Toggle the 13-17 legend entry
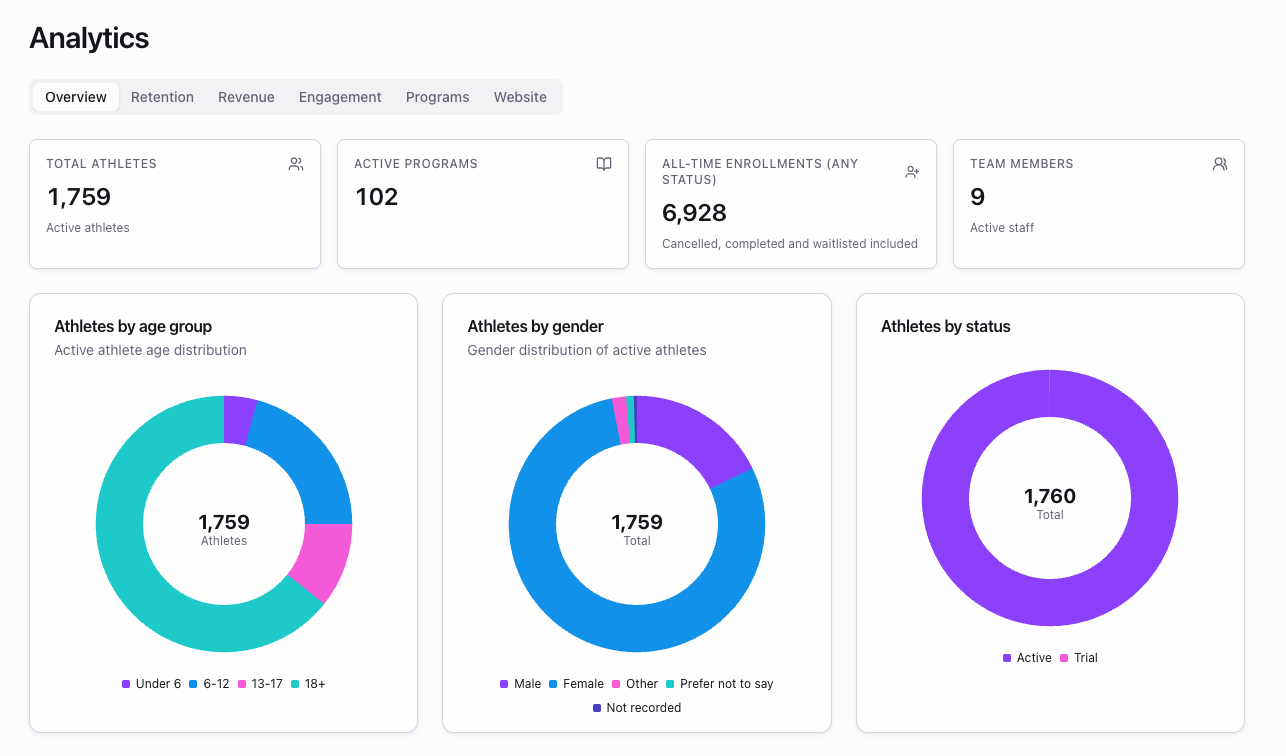The height and width of the screenshot is (756, 1286). click(x=260, y=684)
